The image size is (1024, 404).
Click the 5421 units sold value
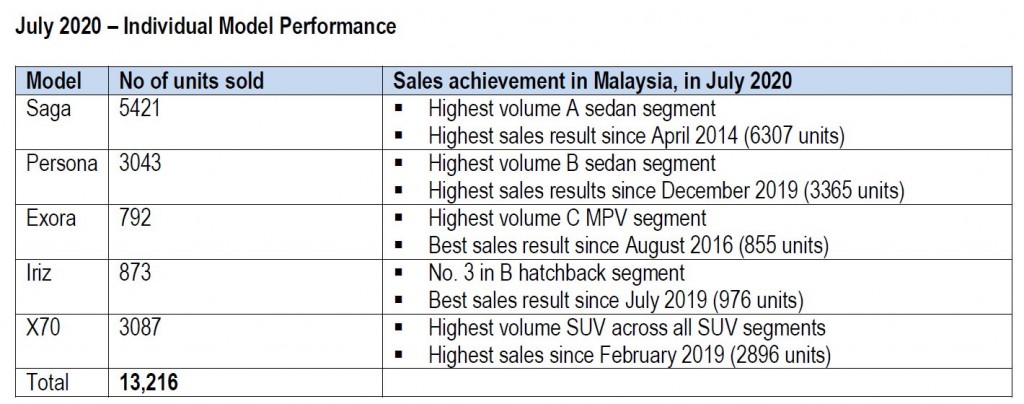[139, 108]
